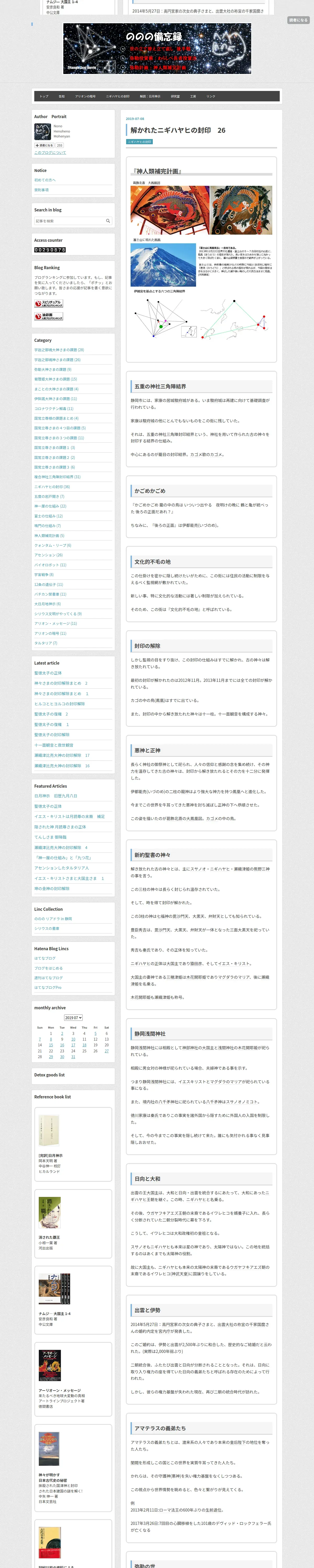Screen dimensions: 314x1568
Task: Open latest article 聖徳太子の復権 1
Action: point(52,724)
